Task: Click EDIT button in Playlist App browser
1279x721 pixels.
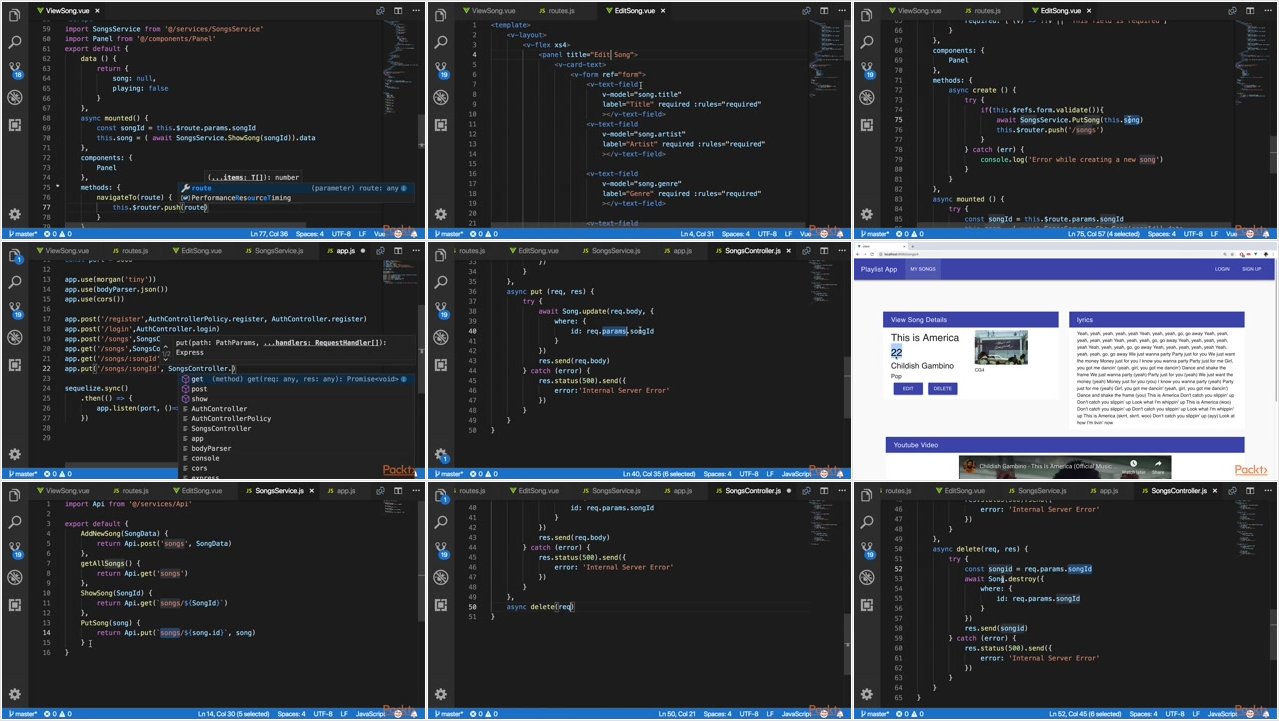Action: 907,389
